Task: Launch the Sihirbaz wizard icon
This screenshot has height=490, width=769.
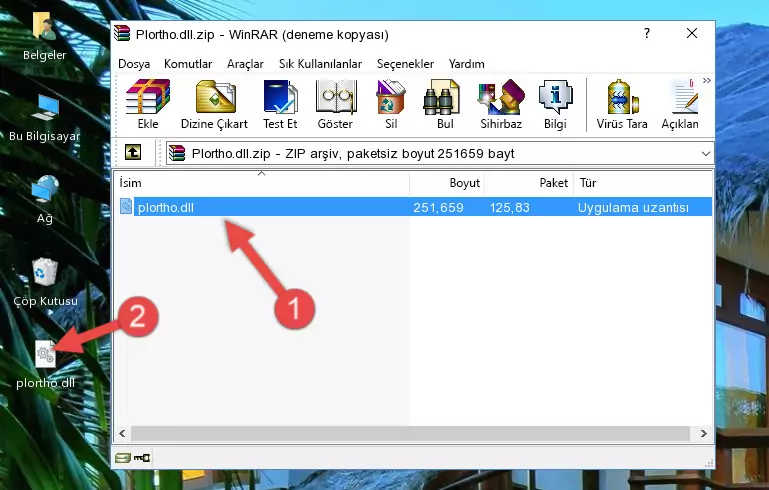Action: tap(501, 97)
